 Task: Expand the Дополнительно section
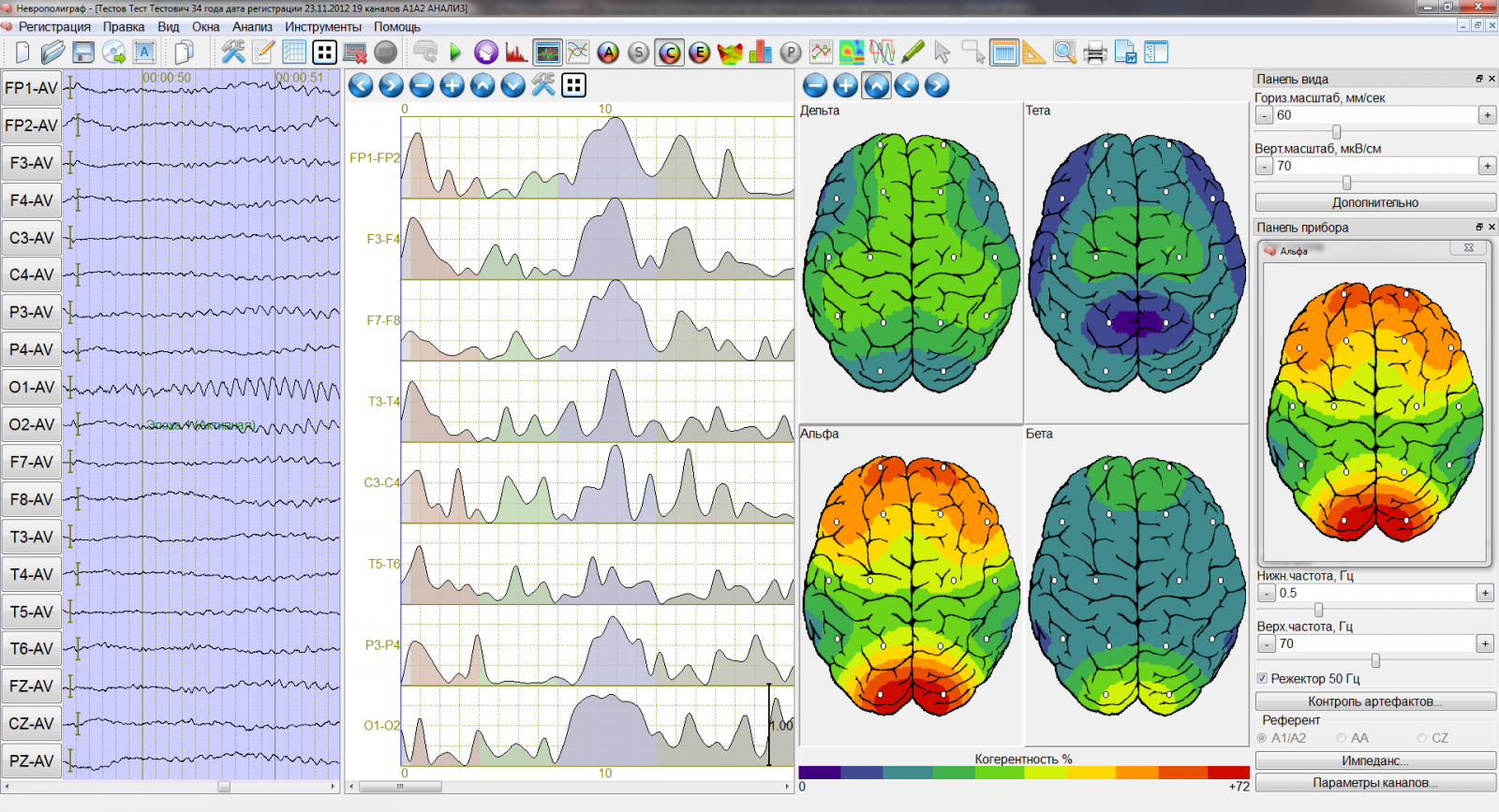tap(1374, 202)
